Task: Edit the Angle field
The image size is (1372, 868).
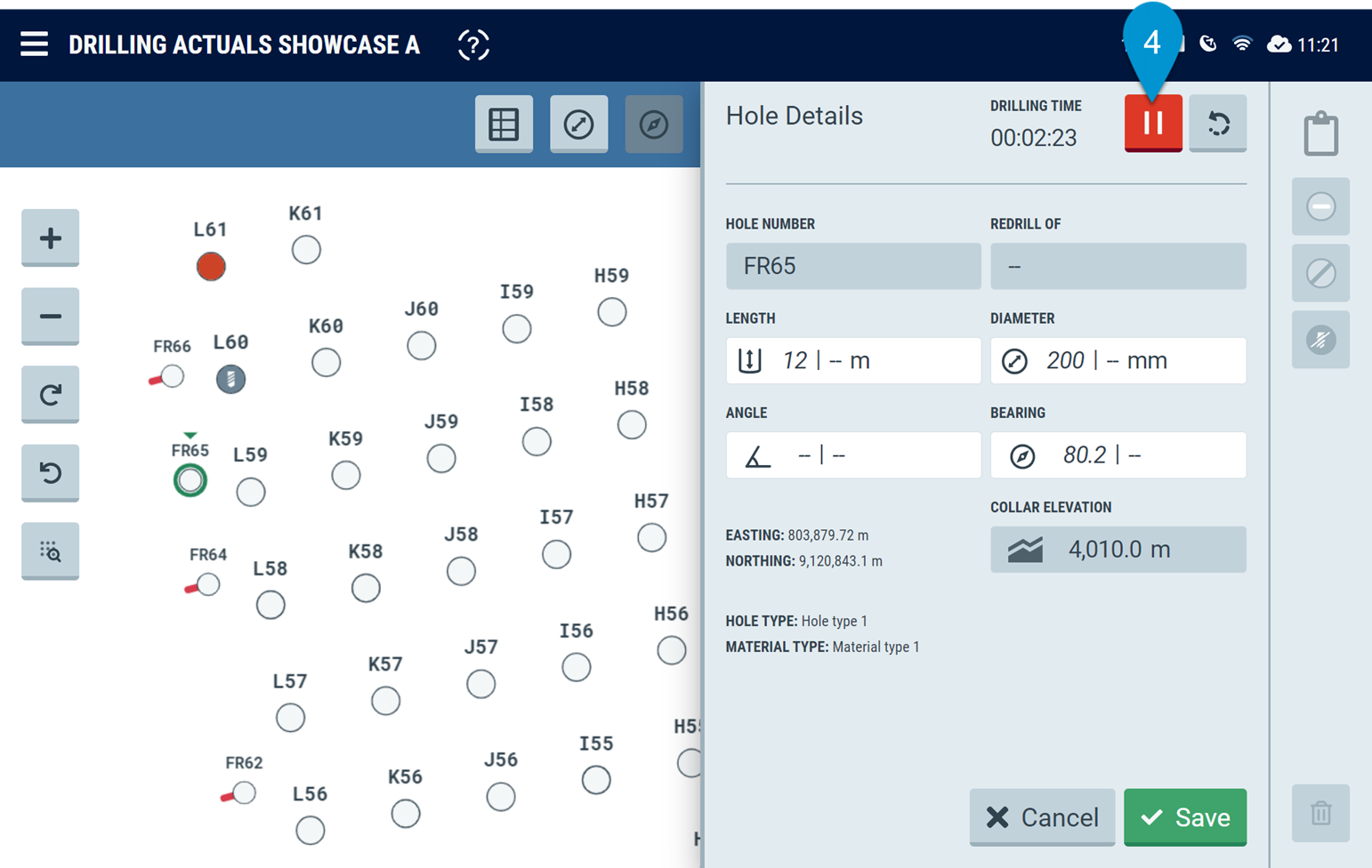Action: 853,454
